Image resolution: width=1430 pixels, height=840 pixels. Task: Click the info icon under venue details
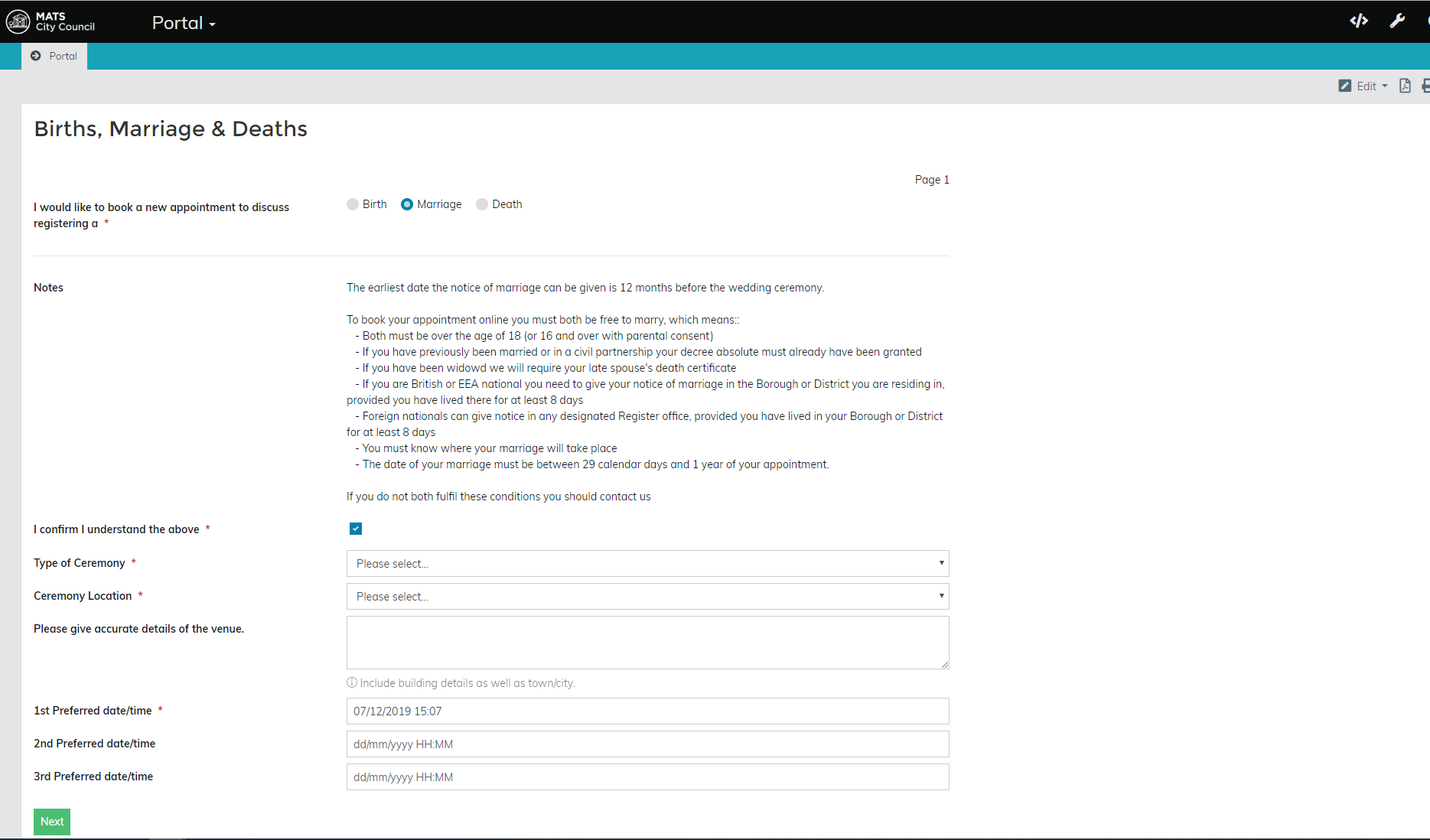pos(352,682)
